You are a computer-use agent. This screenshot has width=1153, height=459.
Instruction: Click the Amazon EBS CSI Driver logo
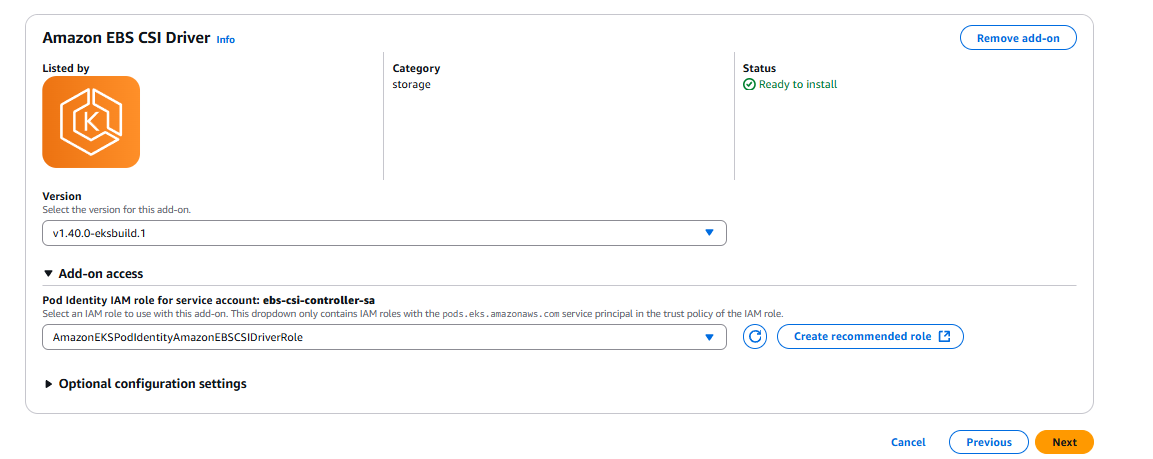[91, 122]
